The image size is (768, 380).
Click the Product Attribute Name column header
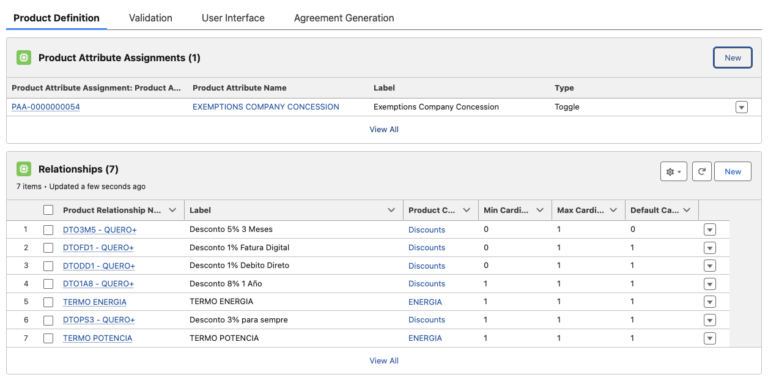pos(240,88)
